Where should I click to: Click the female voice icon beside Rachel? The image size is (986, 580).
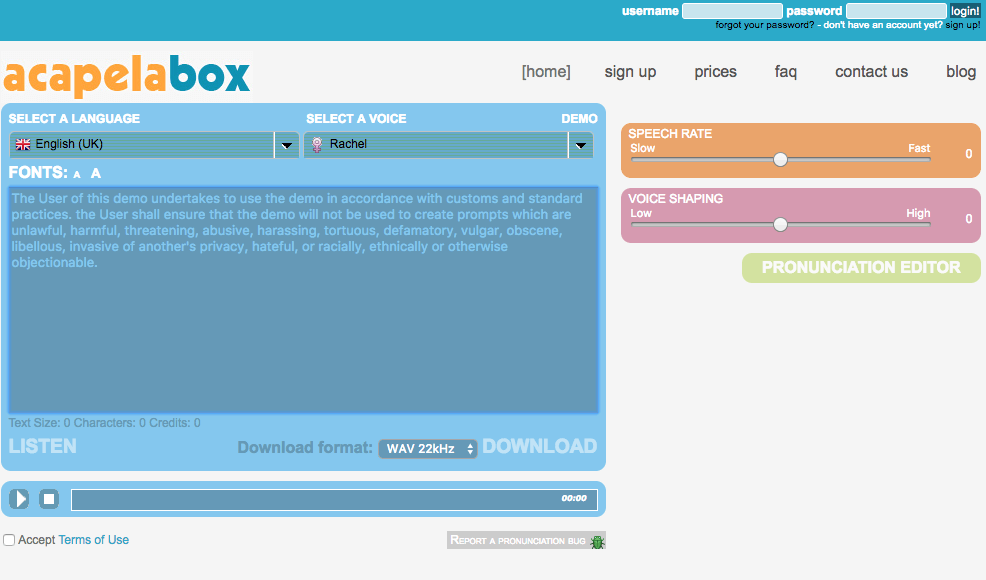[318, 144]
